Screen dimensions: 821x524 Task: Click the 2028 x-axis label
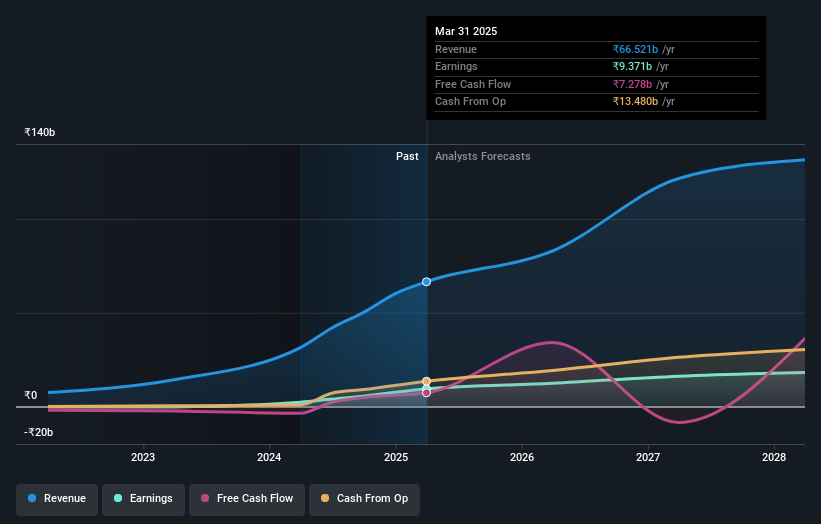(774, 458)
